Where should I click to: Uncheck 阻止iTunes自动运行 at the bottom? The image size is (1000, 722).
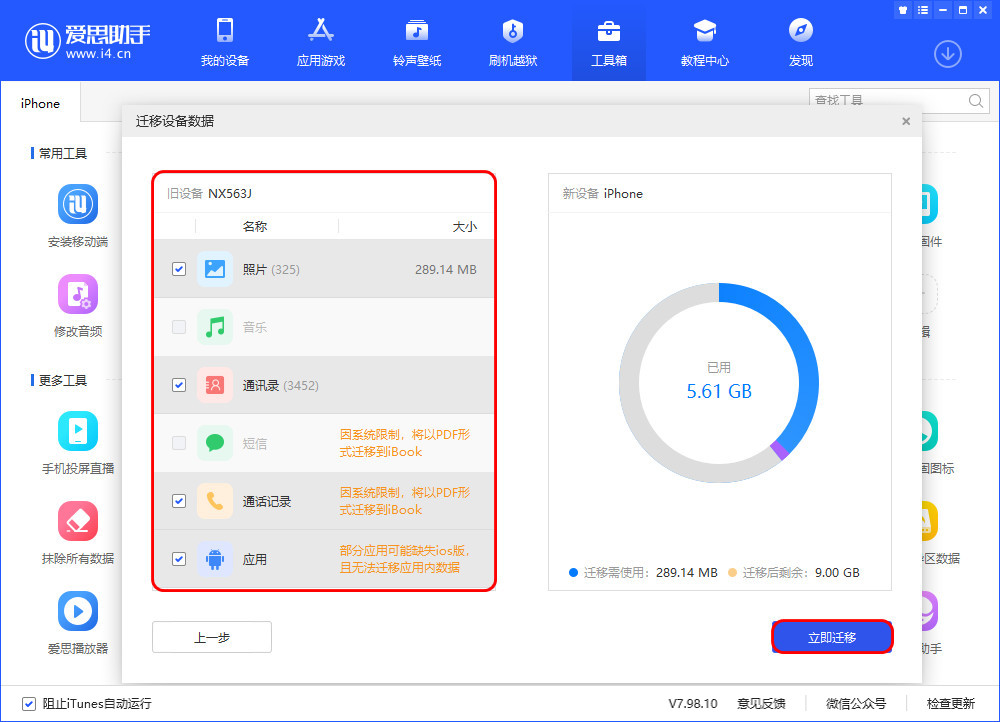[x=31, y=703]
